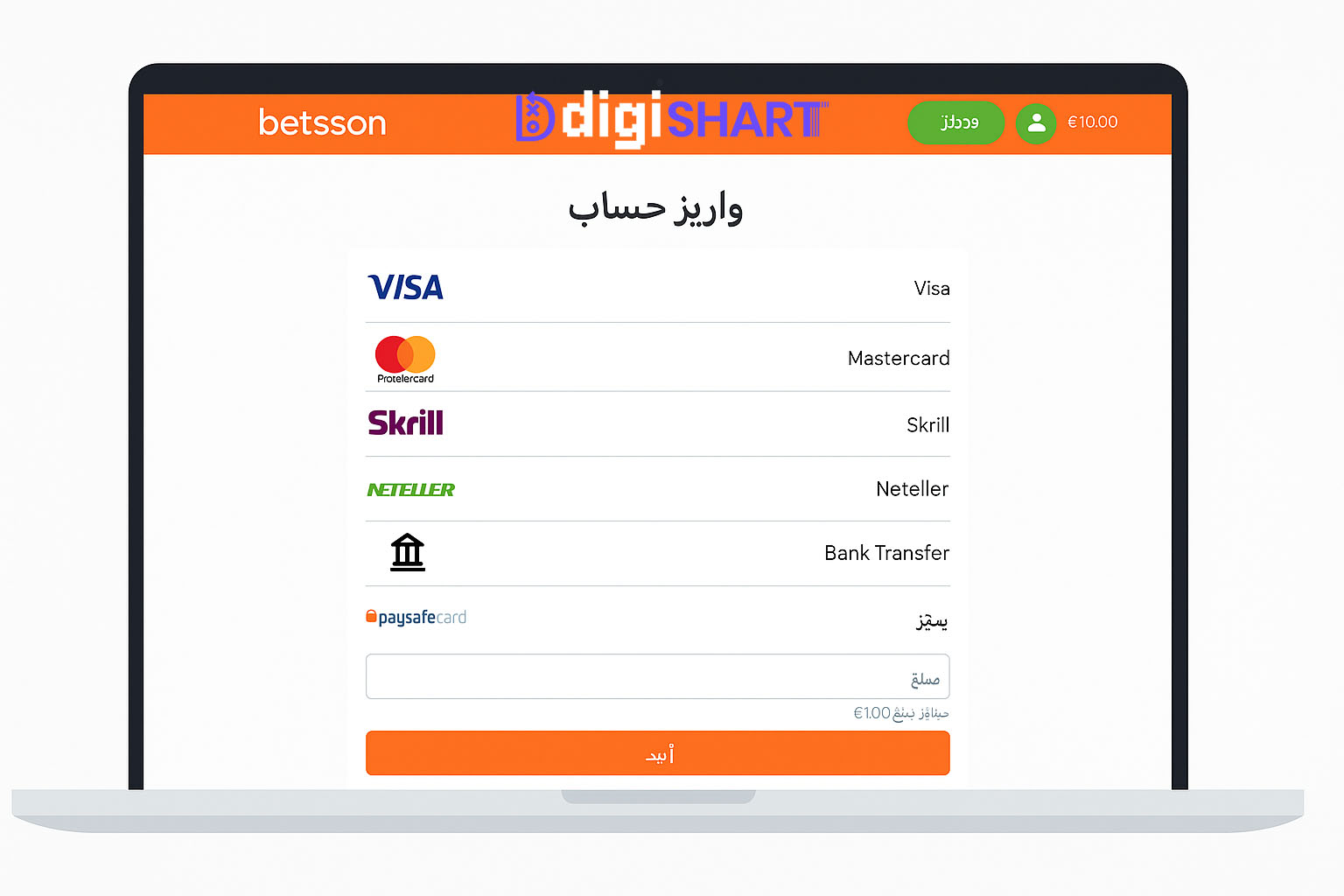Click the Visa logo icon

tap(406, 287)
